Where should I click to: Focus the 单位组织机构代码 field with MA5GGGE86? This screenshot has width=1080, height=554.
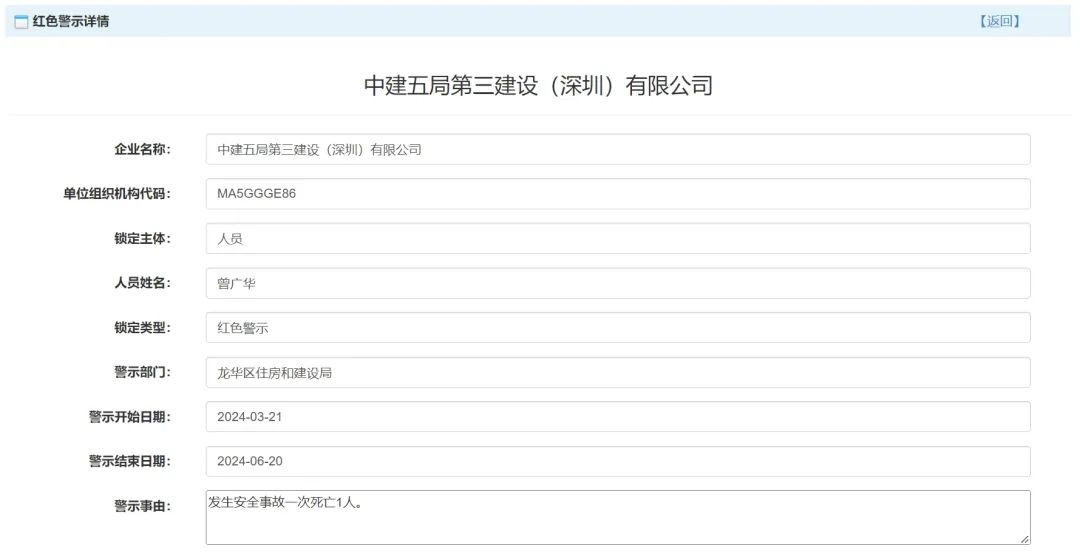pyautogui.click(x=618, y=194)
